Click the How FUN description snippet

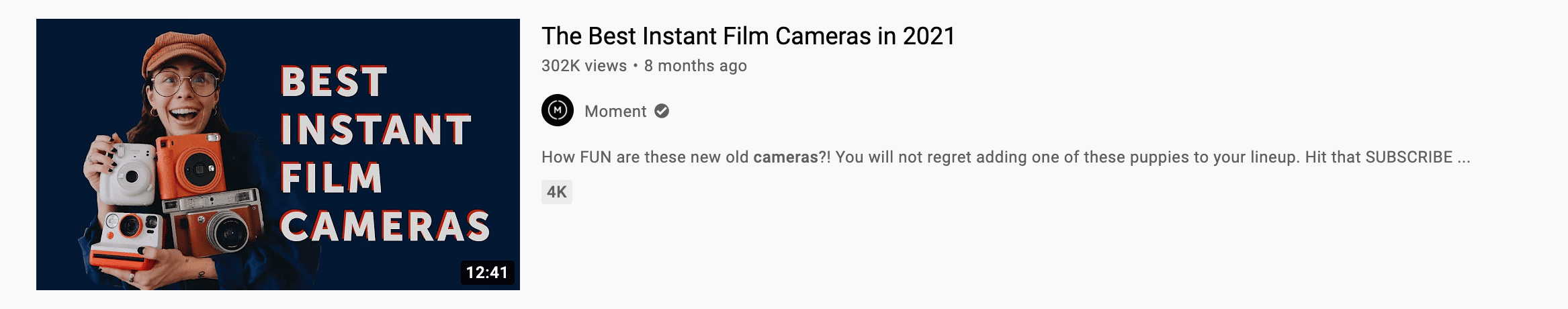click(1006, 157)
